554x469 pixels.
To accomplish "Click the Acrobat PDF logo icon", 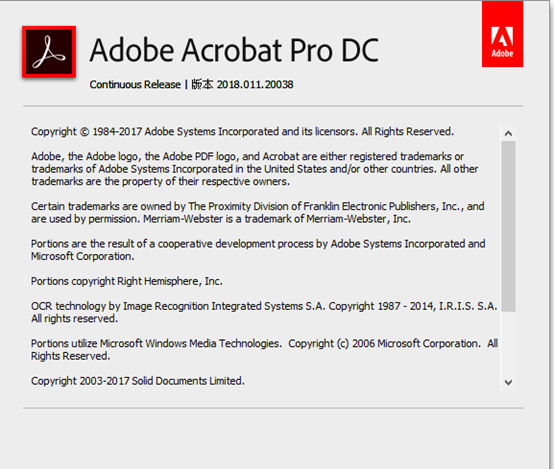I will (x=49, y=52).
